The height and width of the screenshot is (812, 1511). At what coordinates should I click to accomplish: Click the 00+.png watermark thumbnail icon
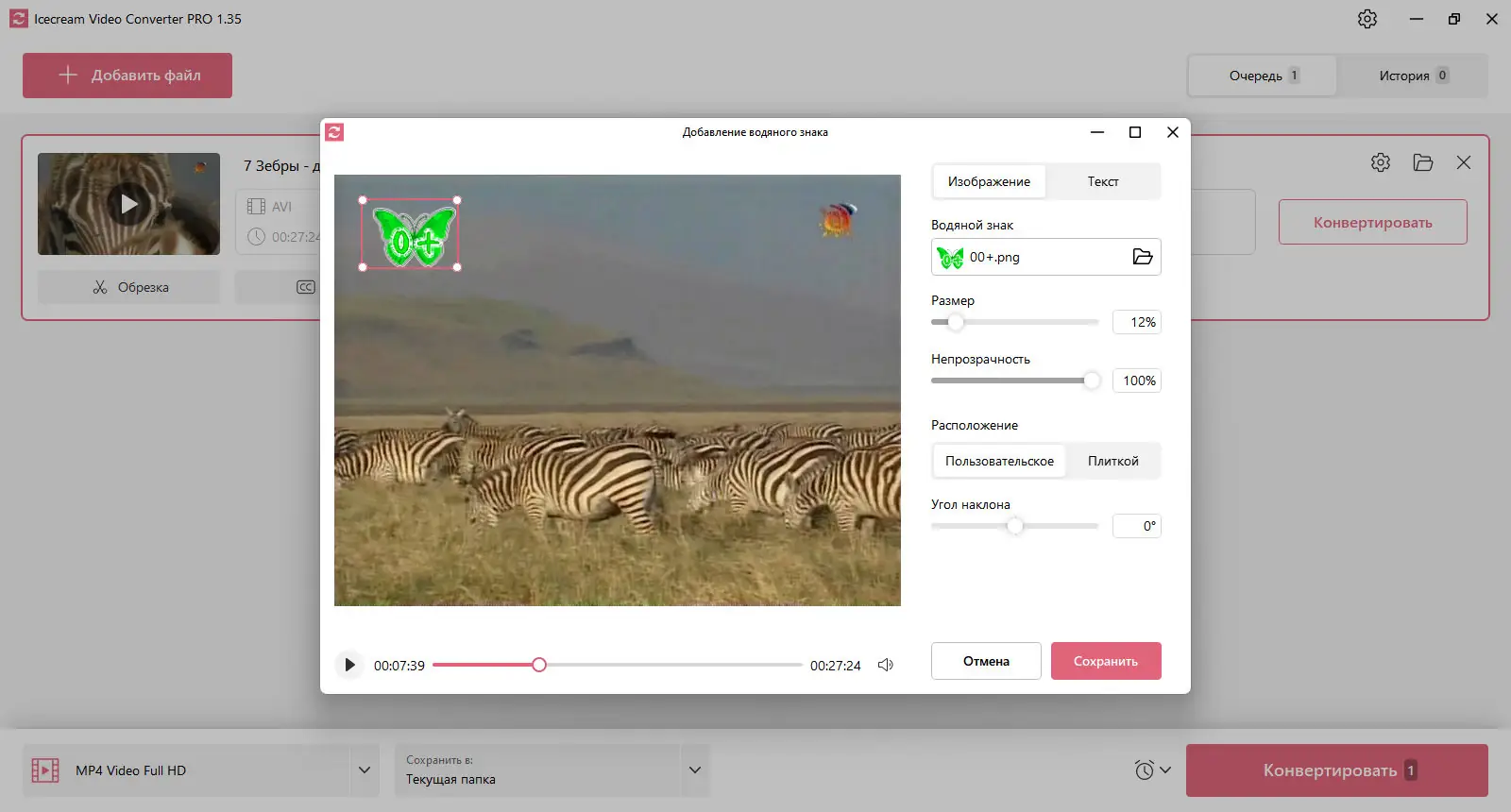click(x=950, y=257)
